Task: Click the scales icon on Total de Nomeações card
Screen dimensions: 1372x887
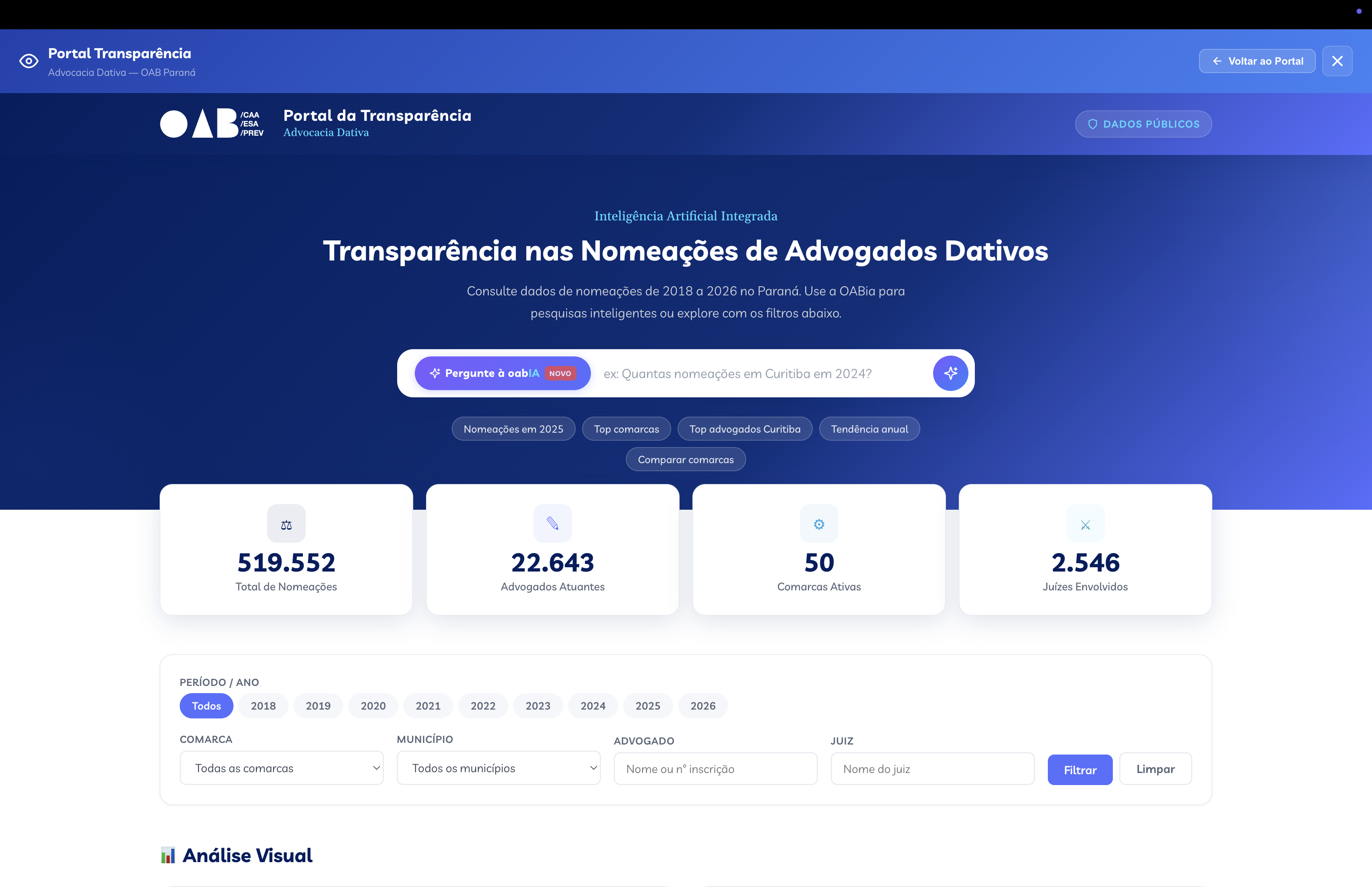Action: click(286, 523)
